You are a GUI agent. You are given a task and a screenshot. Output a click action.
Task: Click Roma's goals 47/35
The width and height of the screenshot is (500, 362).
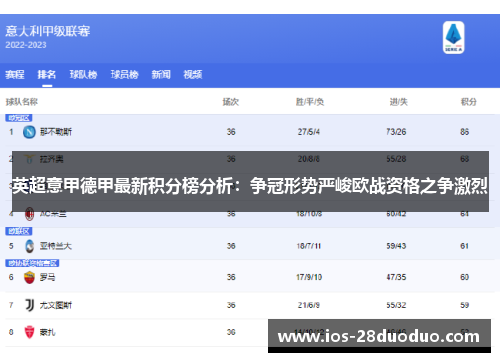[396, 277]
